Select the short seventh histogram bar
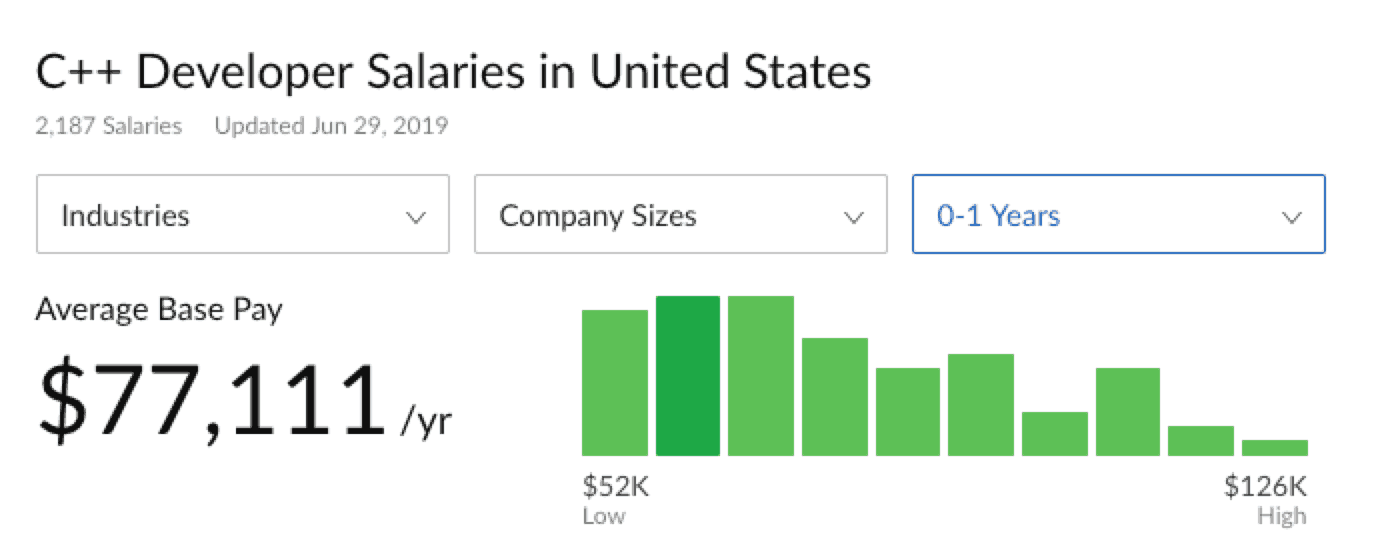The image size is (1376, 546). pos(1055,434)
